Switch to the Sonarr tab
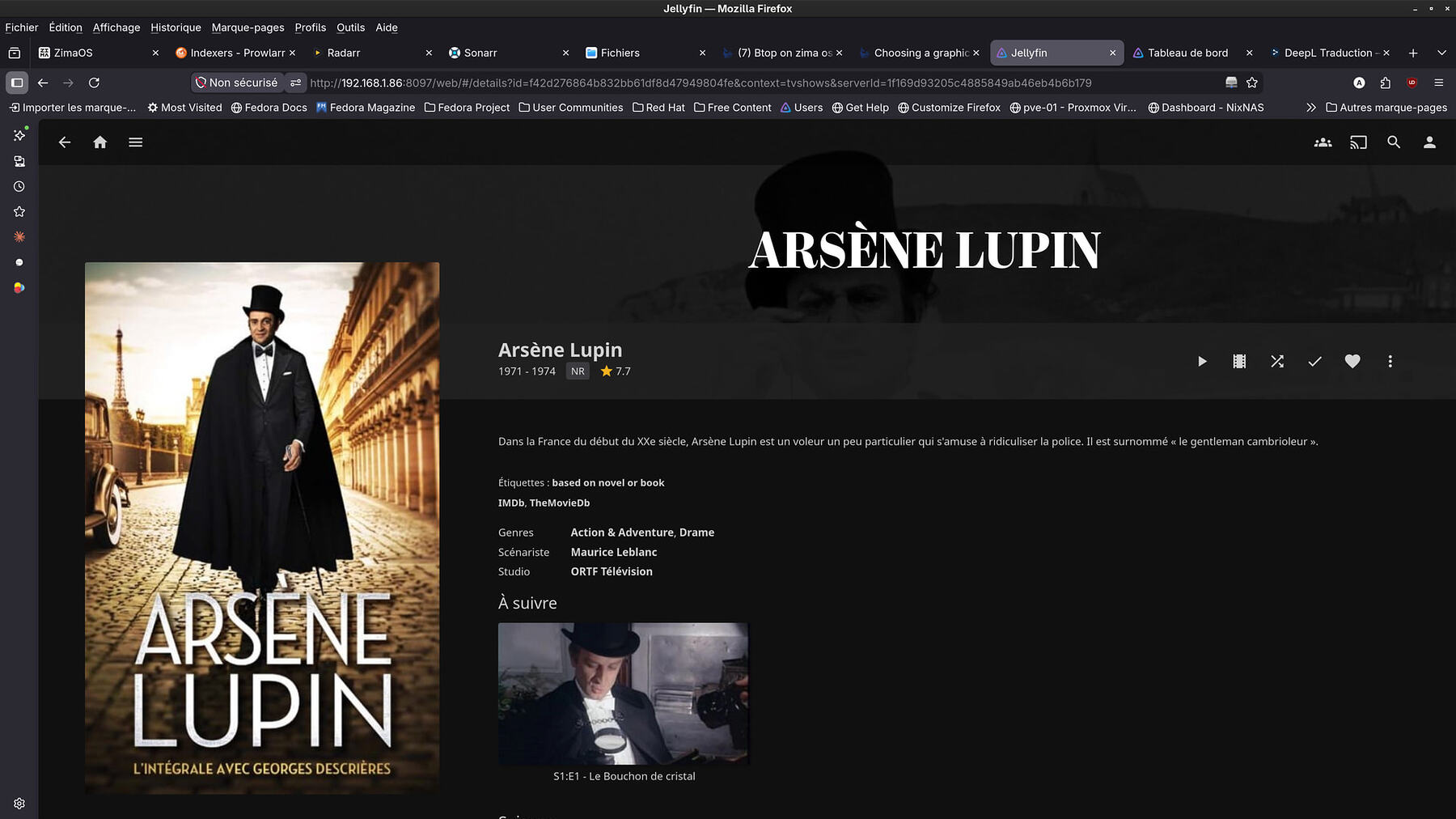1456x819 pixels. [x=508, y=53]
